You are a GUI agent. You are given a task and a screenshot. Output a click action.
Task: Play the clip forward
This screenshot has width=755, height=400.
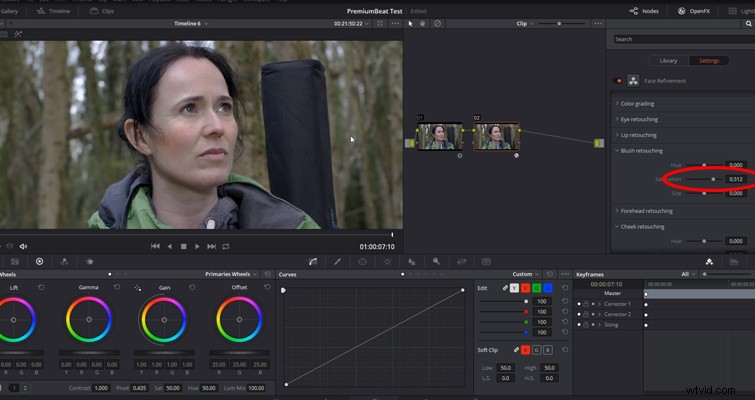tap(197, 246)
